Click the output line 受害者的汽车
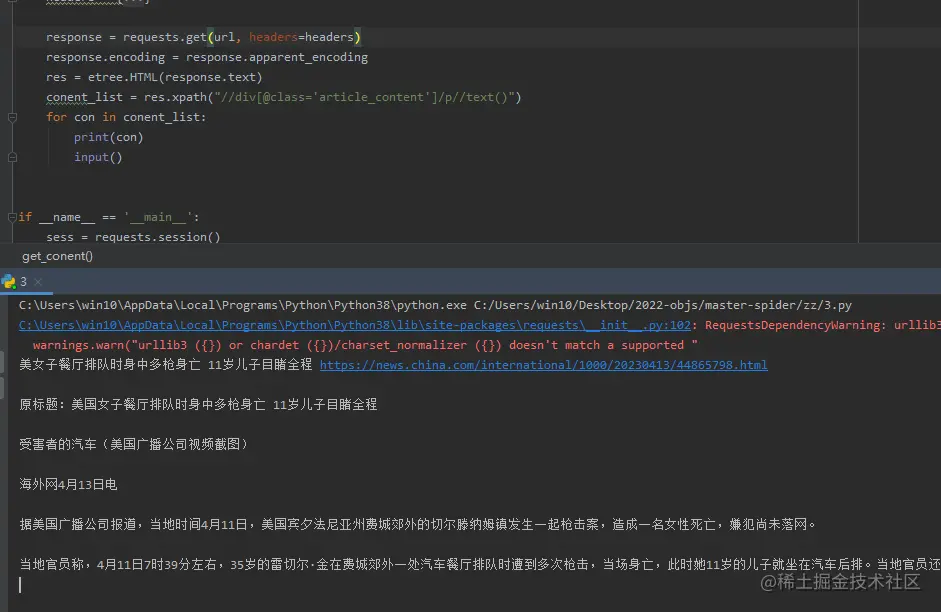941x612 pixels. (133, 445)
